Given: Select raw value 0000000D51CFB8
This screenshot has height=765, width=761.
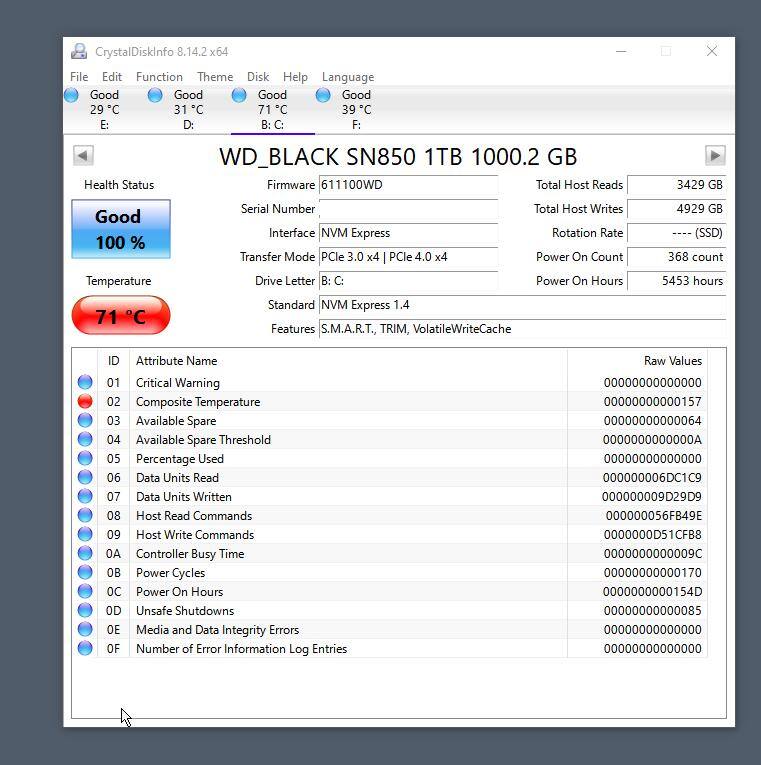Looking at the screenshot, I should [653, 535].
